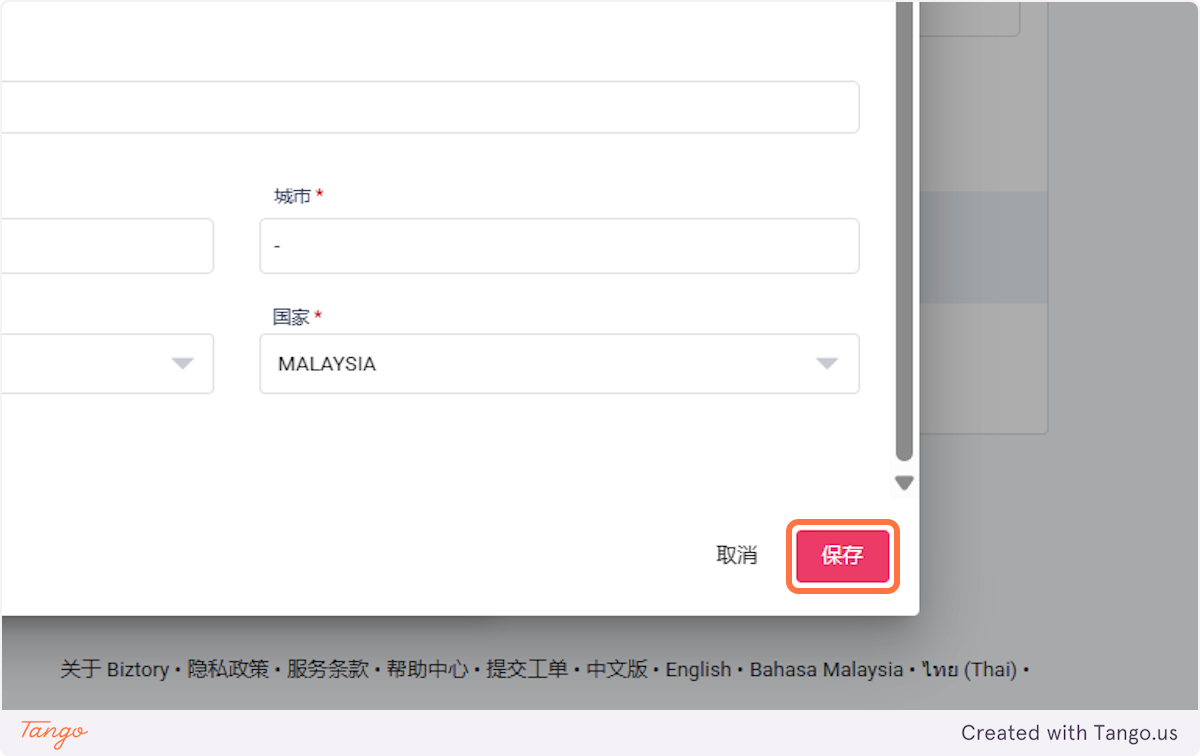The width and height of the screenshot is (1200, 756).
Task: Click the 城市 city input field
Action: [559, 246]
